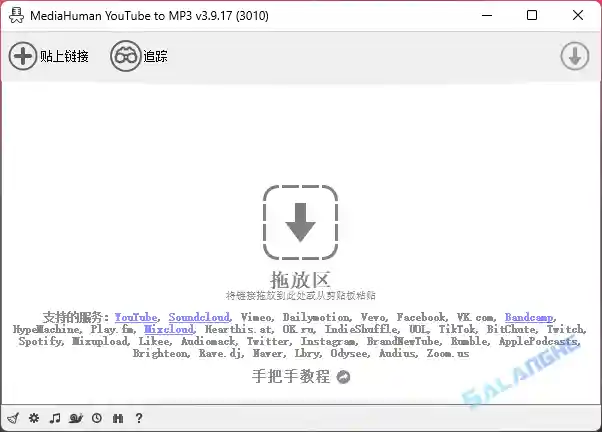This screenshot has width=602, height=432.
Task: Click the text 'Dailymotion'
Action: pos(316,317)
